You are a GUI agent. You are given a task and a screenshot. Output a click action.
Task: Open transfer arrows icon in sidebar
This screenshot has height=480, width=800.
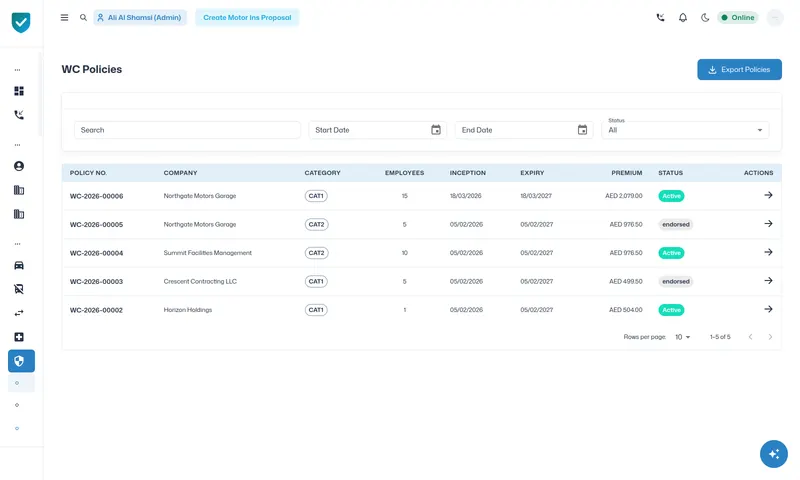(x=19, y=313)
